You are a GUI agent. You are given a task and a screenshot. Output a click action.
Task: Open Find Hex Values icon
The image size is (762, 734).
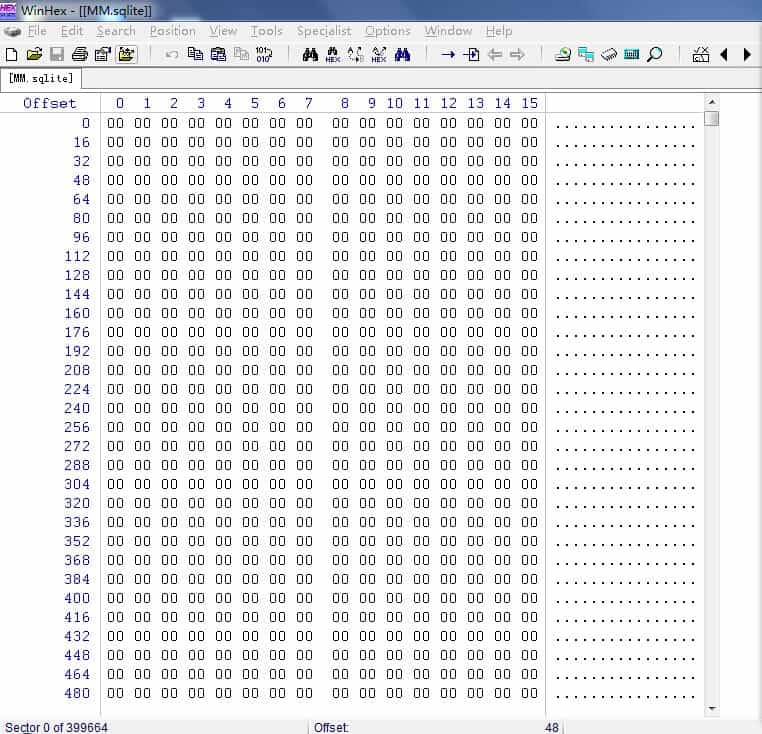click(x=333, y=55)
